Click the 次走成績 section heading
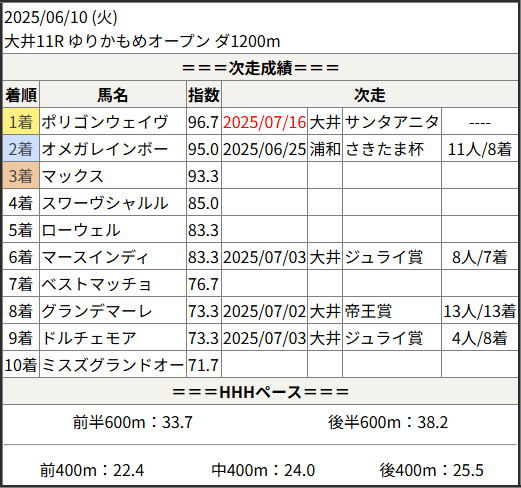The height and width of the screenshot is (488, 521). [260, 68]
